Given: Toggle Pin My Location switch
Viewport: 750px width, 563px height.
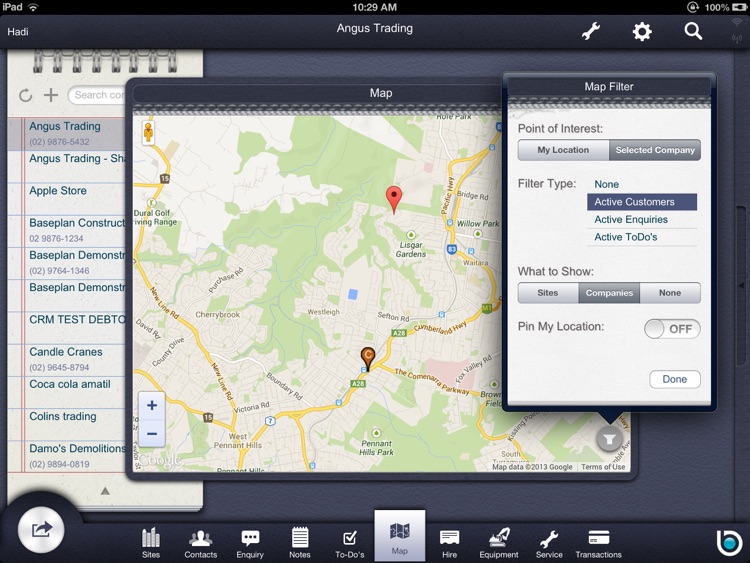Looking at the screenshot, I should (x=672, y=329).
